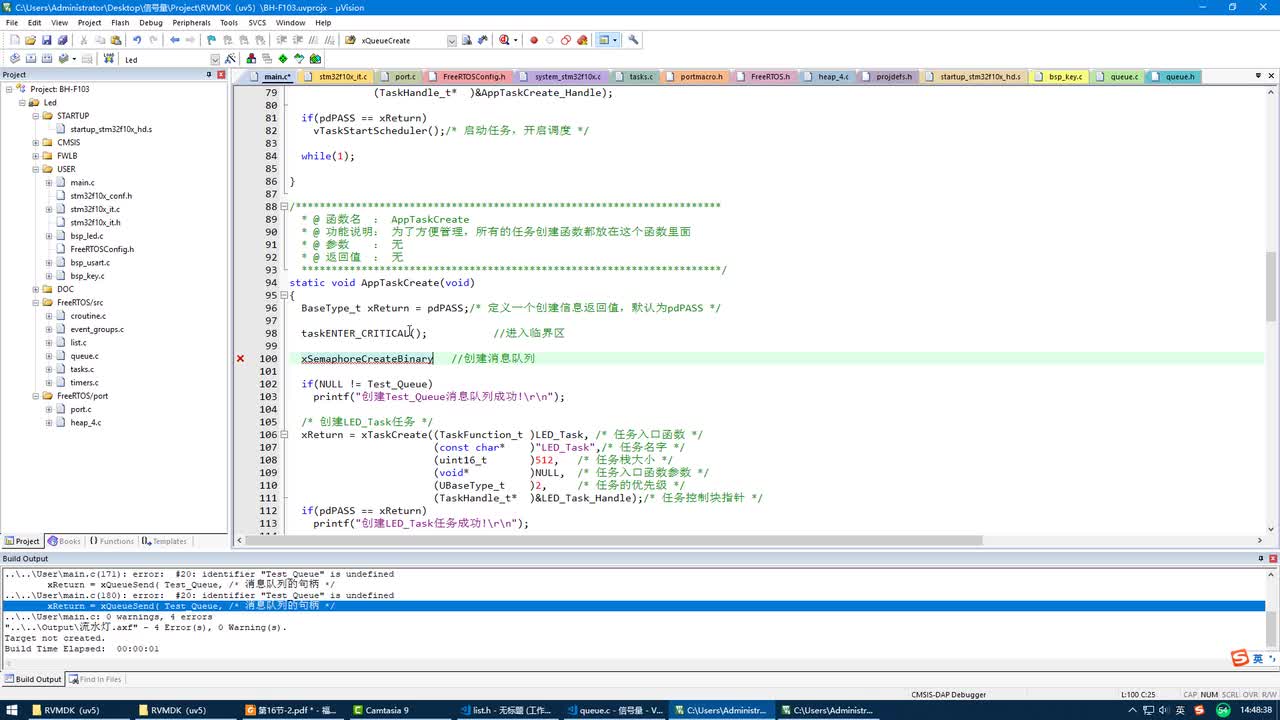Save the current file via the Save icon

46,40
